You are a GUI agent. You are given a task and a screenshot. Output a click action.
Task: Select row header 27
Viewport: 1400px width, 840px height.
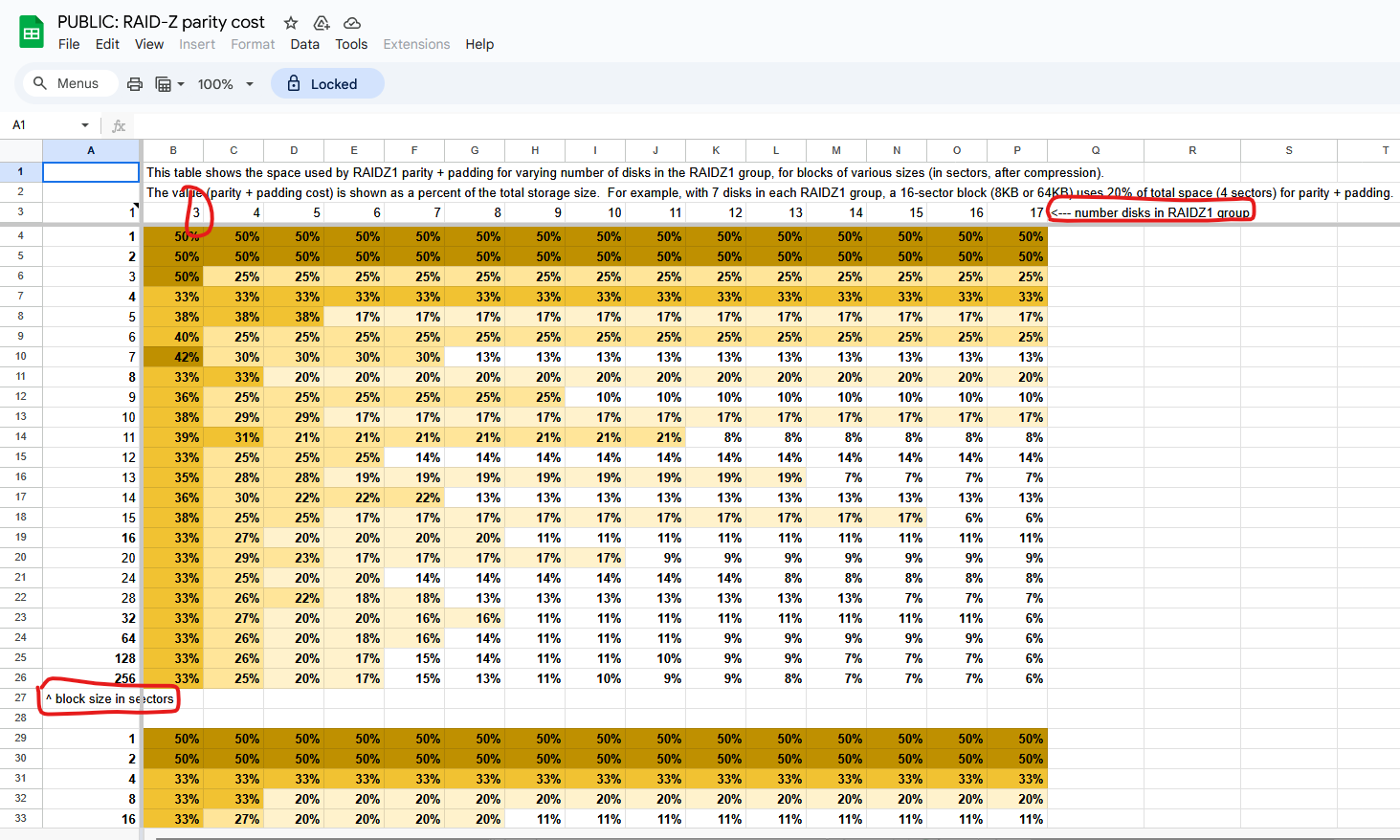coord(20,698)
